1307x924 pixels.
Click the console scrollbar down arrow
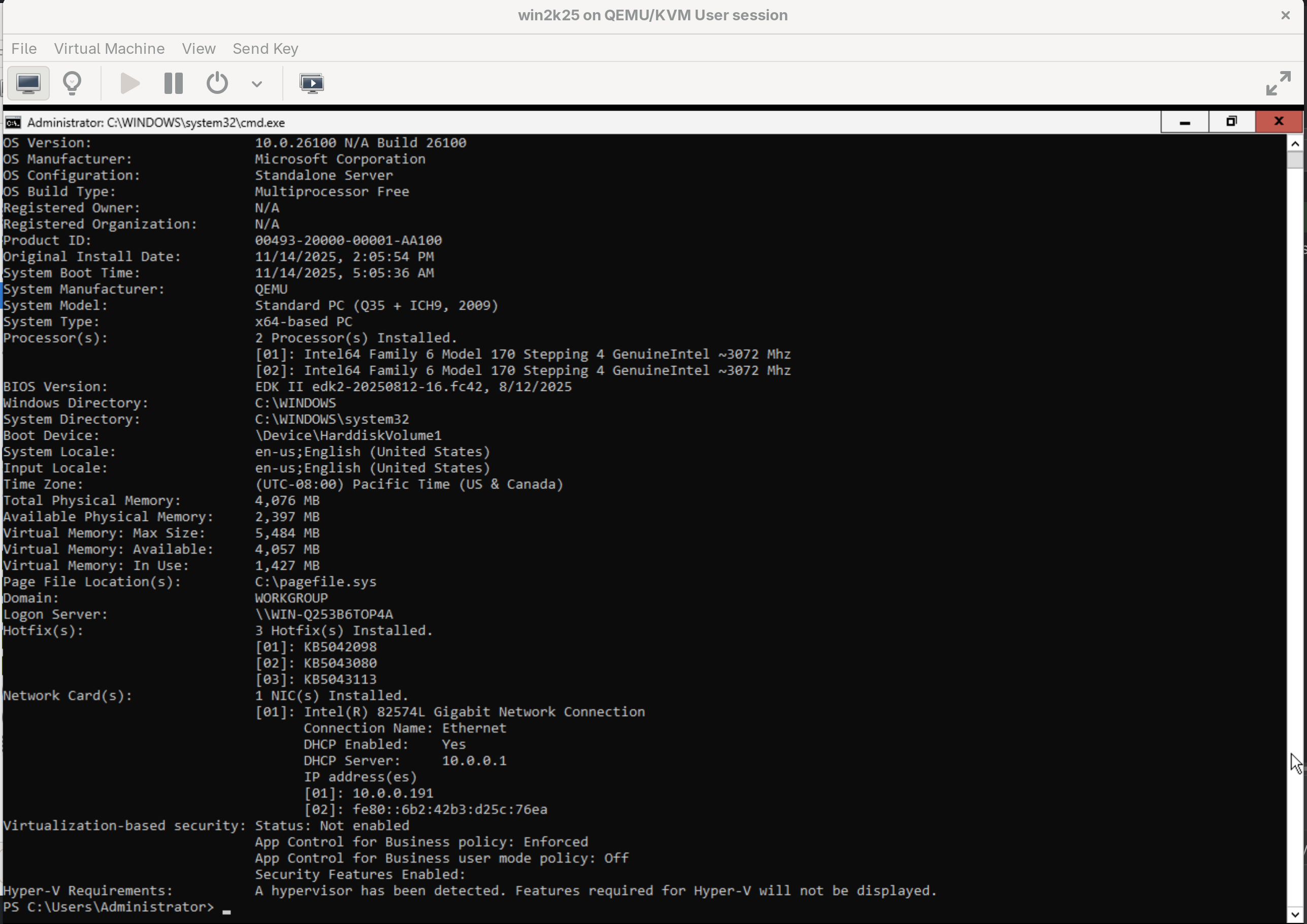coord(1295,914)
